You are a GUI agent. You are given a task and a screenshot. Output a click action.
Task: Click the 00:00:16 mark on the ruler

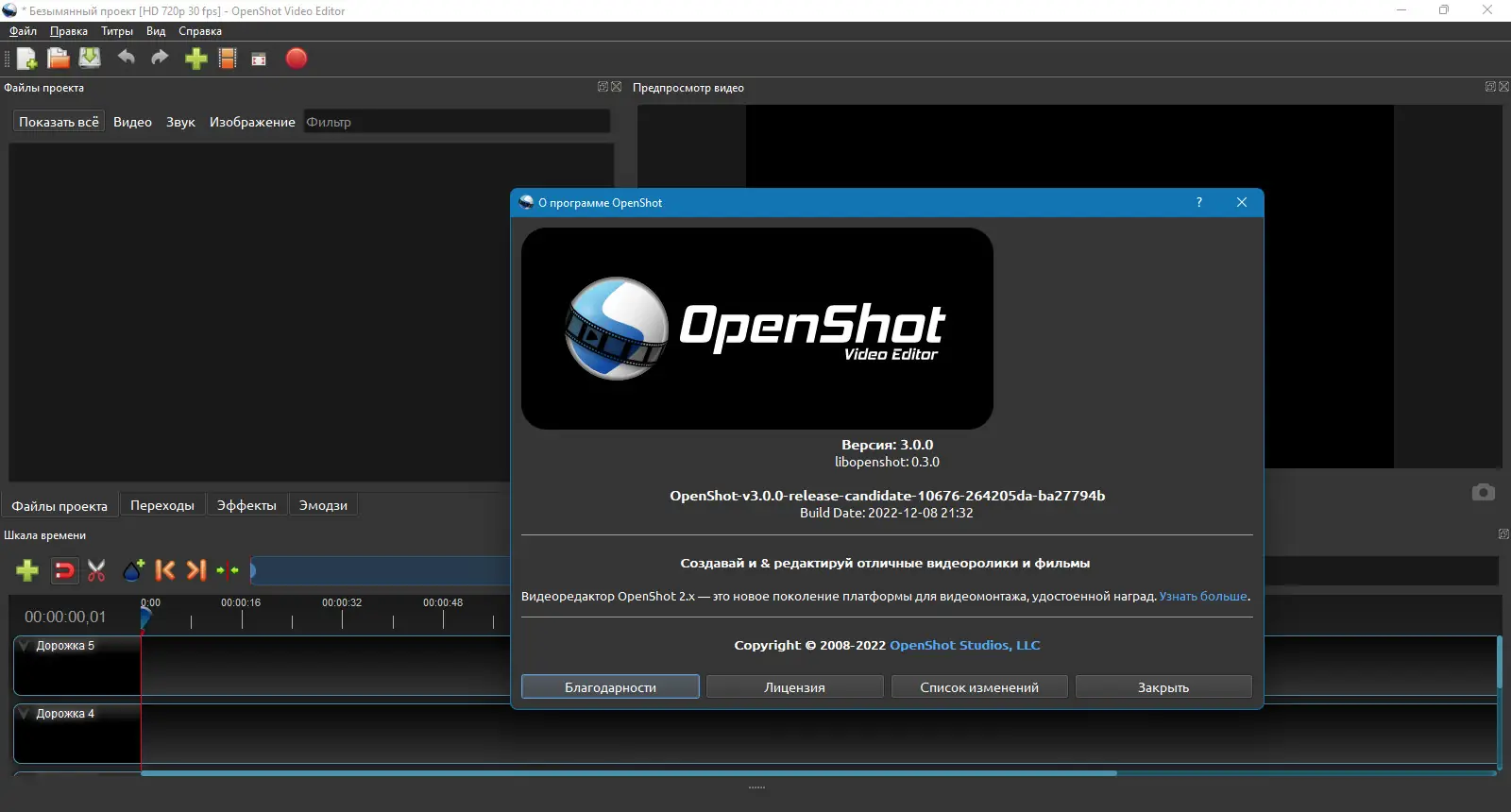(x=241, y=602)
